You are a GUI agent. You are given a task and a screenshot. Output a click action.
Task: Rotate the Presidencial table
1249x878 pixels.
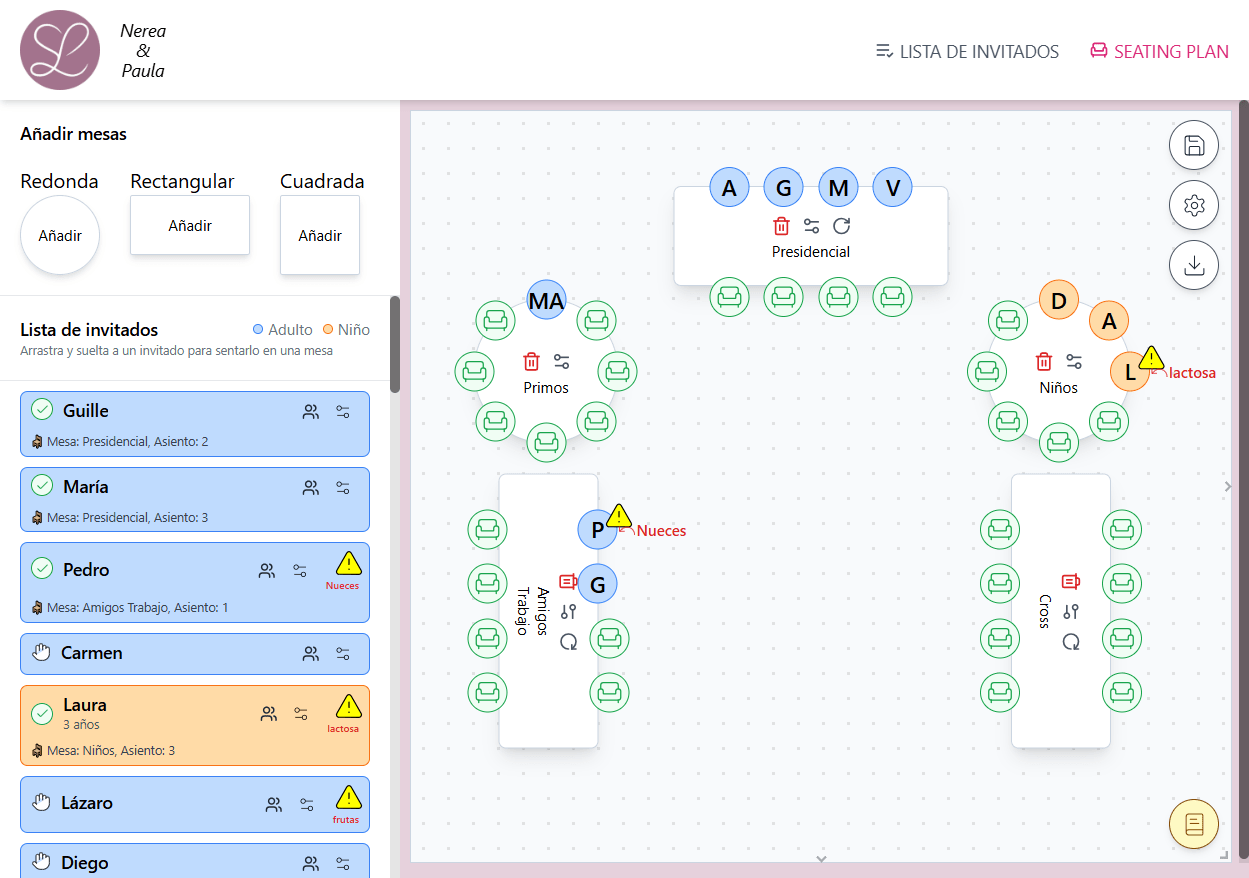(842, 225)
